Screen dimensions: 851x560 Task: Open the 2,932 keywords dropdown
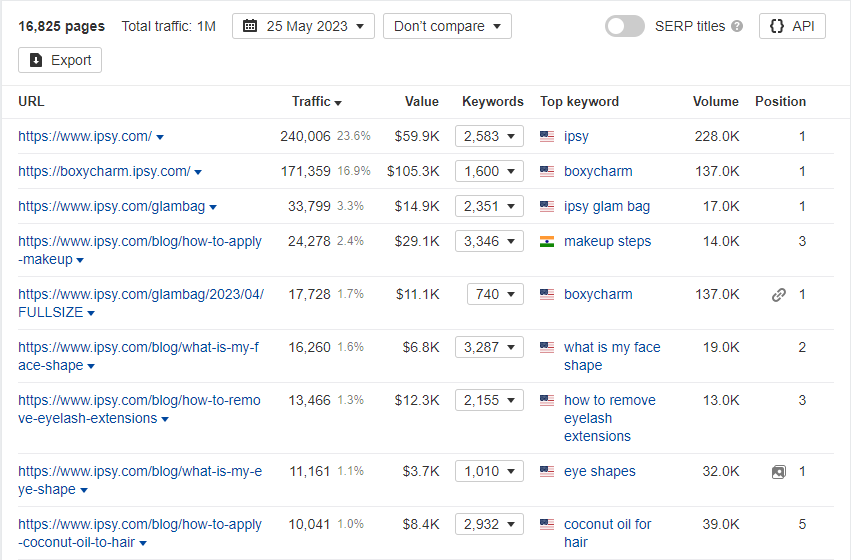(489, 524)
